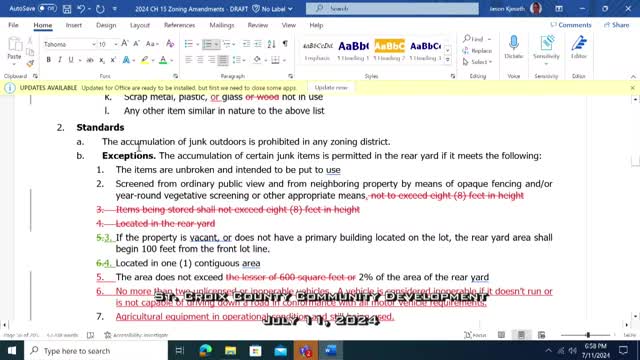Increase font size with grow icon
Image resolution: width=640 pixels, height=360 pixels.
tap(125, 44)
